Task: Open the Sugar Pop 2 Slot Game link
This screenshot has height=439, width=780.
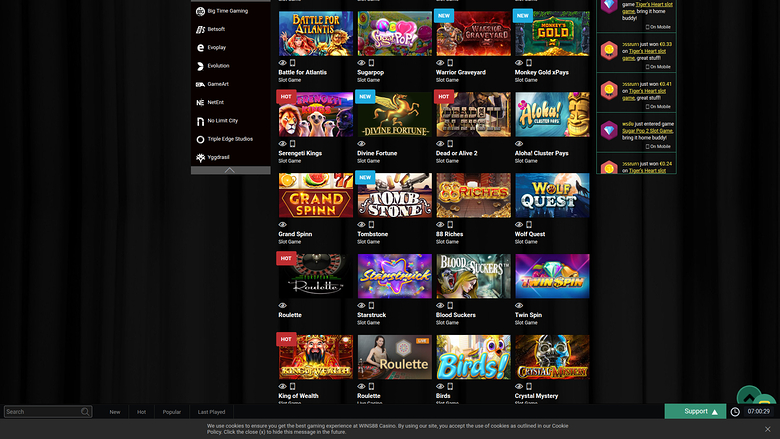Action: tap(647, 131)
